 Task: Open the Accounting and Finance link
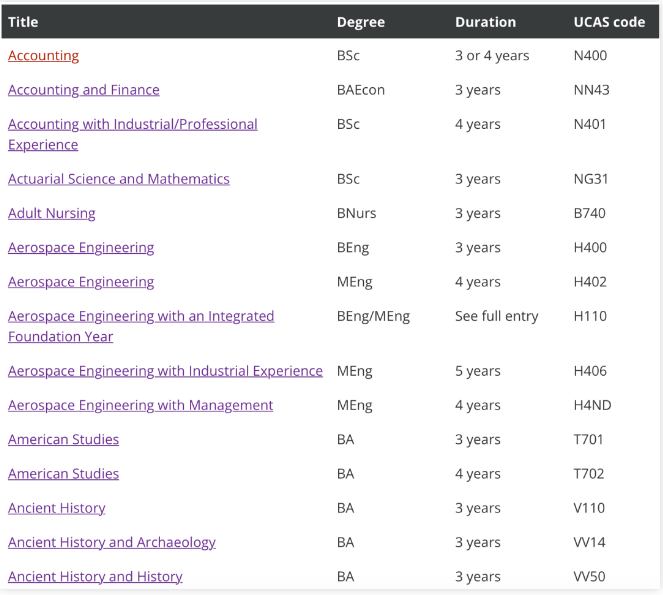(84, 90)
